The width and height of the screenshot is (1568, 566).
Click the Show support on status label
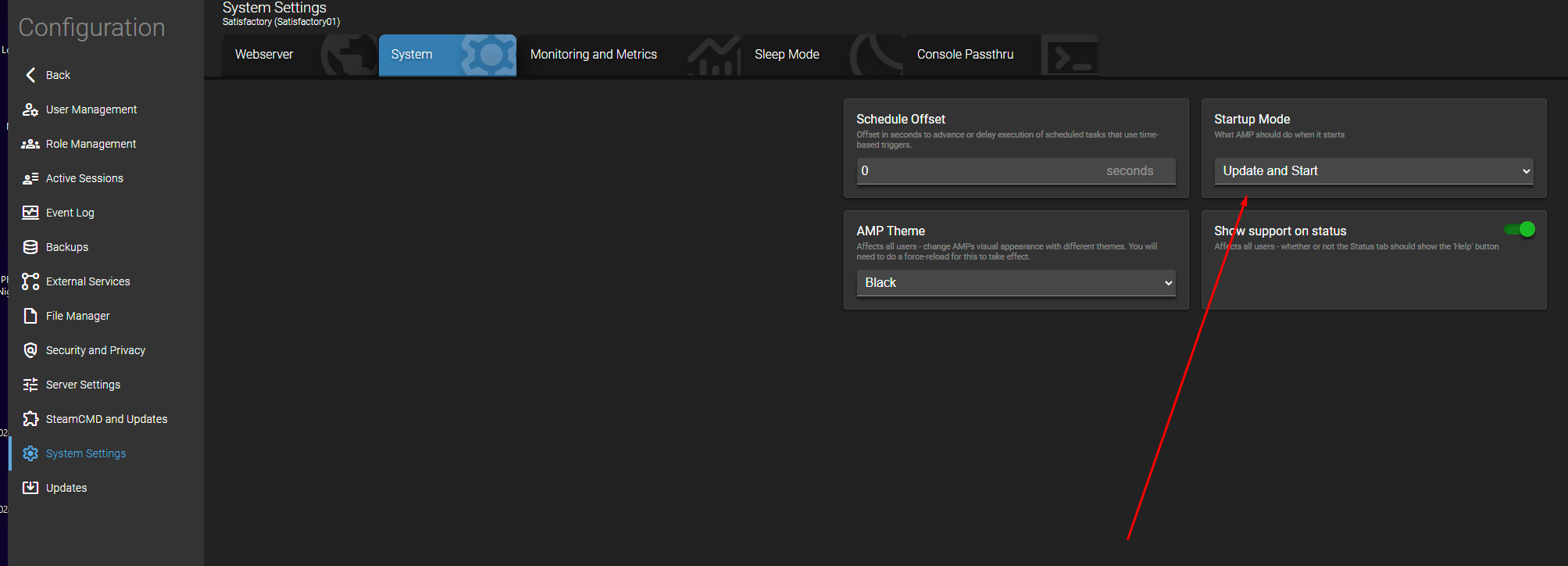click(1280, 231)
